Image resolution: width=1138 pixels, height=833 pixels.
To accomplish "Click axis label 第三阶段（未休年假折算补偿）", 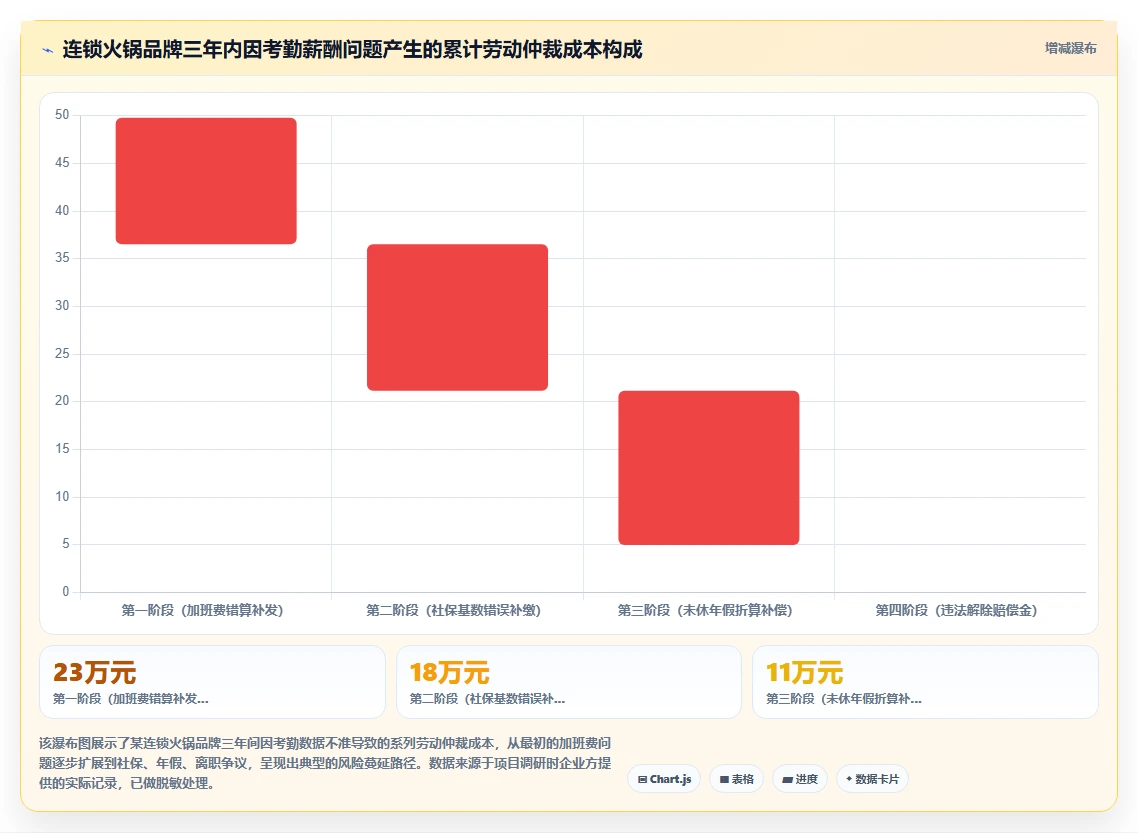I will click(705, 610).
